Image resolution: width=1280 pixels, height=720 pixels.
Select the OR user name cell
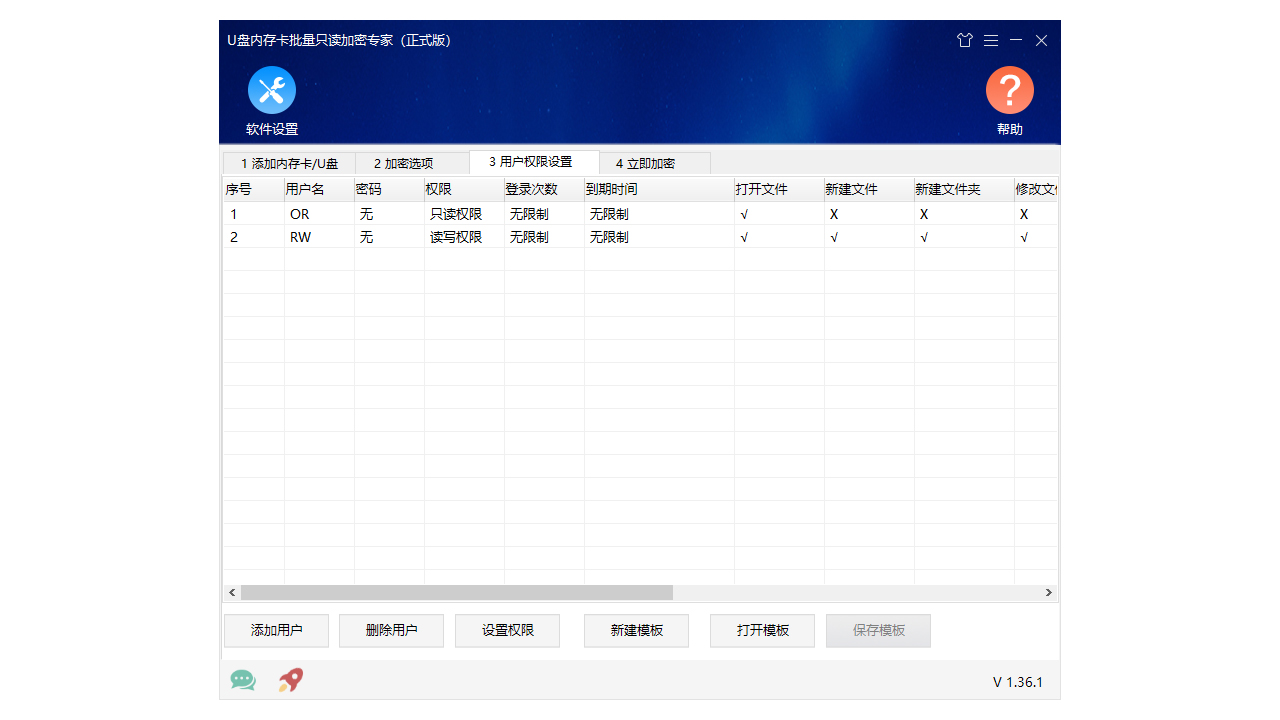pos(319,214)
